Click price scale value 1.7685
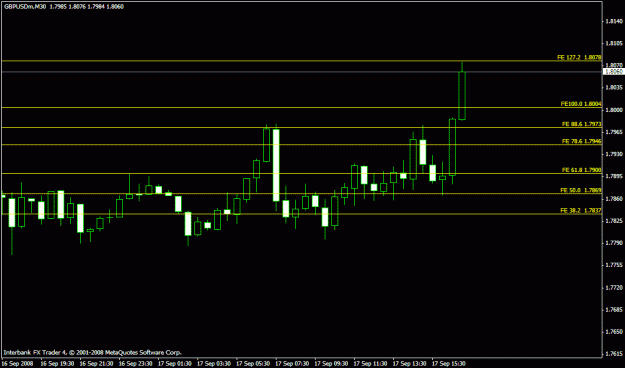Viewport: 625px width, 368px height. [x=614, y=310]
